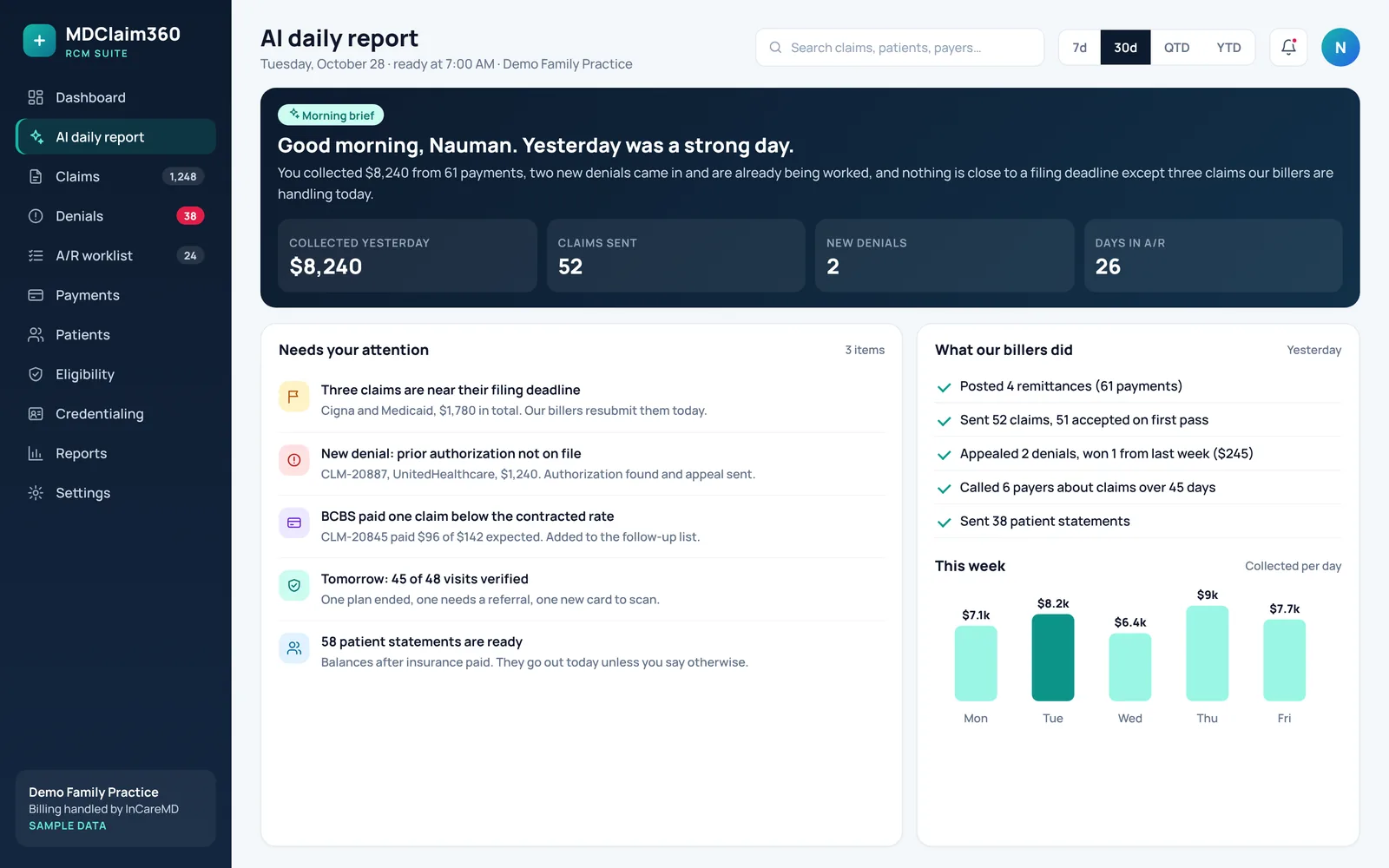Viewport: 1389px width, 868px height.
Task: Click the search claims, patients, payers field
Action: [899, 48]
